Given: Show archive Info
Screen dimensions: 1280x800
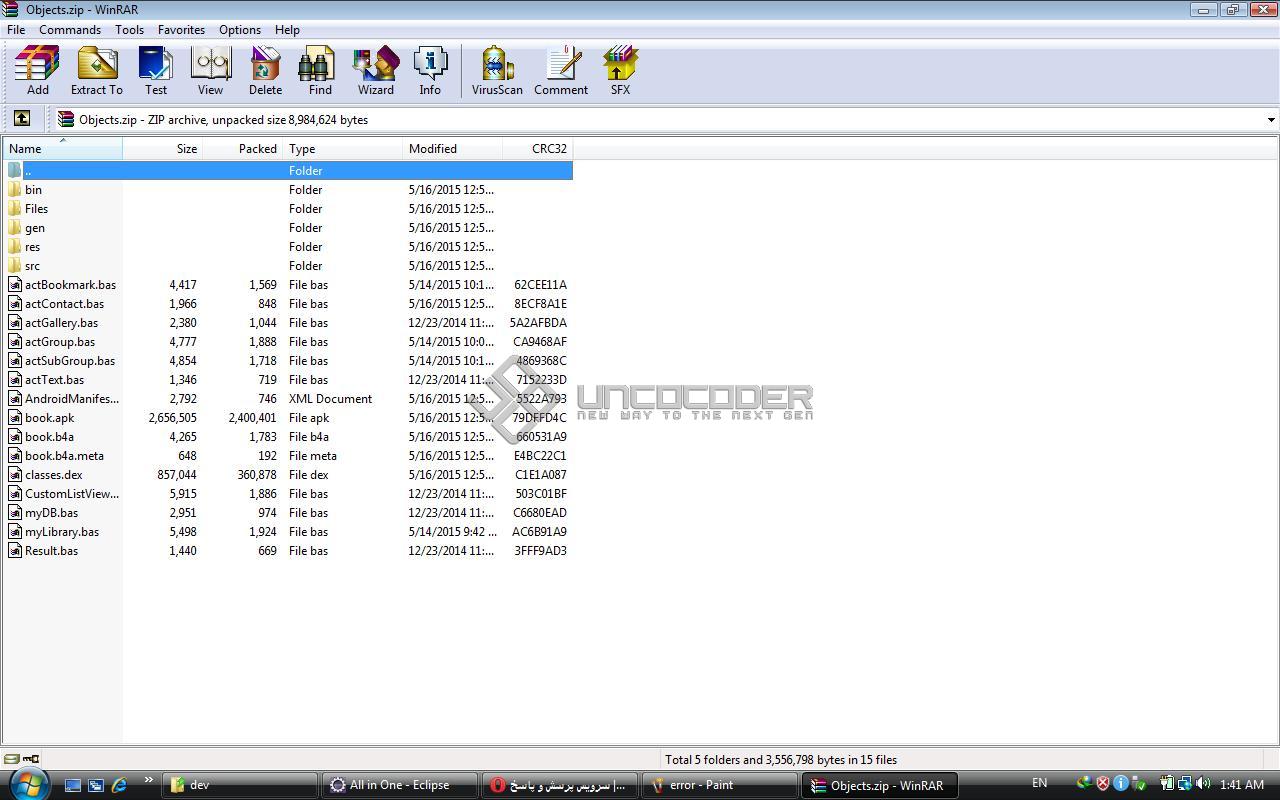Looking at the screenshot, I should pyautogui.click(x=430, y=70).
